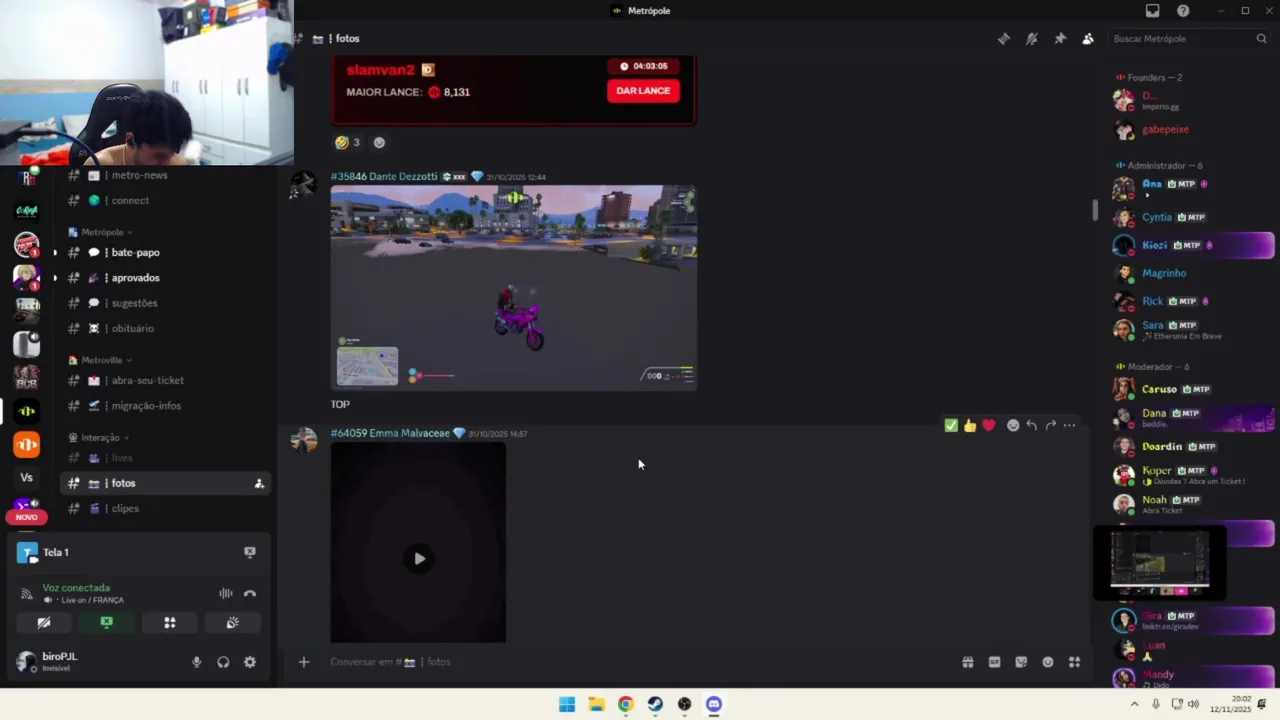This screenshot has width=1280, height=720.
Task: Open more options for the hovered message
Action: (x=1069, y=425)
